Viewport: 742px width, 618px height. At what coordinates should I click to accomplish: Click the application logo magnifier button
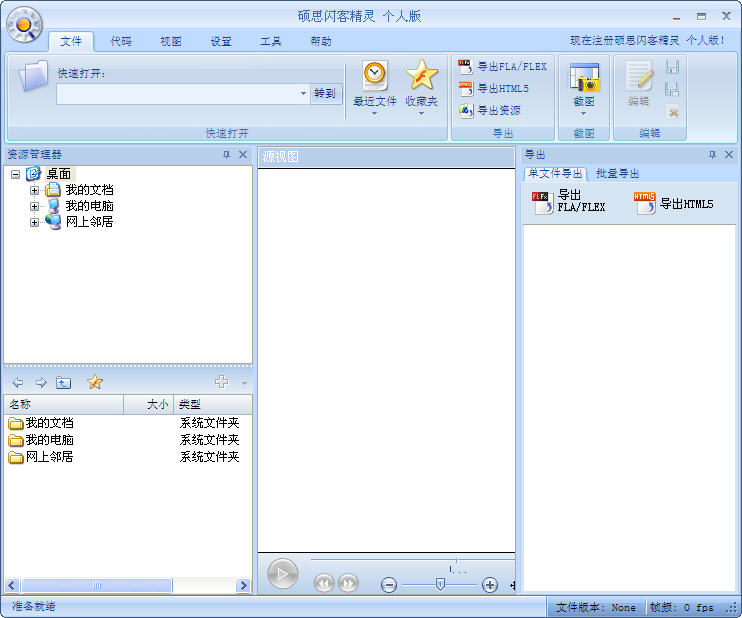coord(24,25)
